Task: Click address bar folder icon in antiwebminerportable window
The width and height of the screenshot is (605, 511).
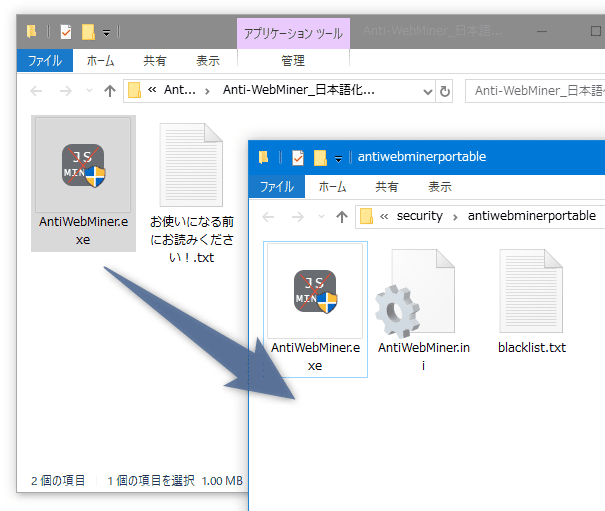Action: [366, 217]
